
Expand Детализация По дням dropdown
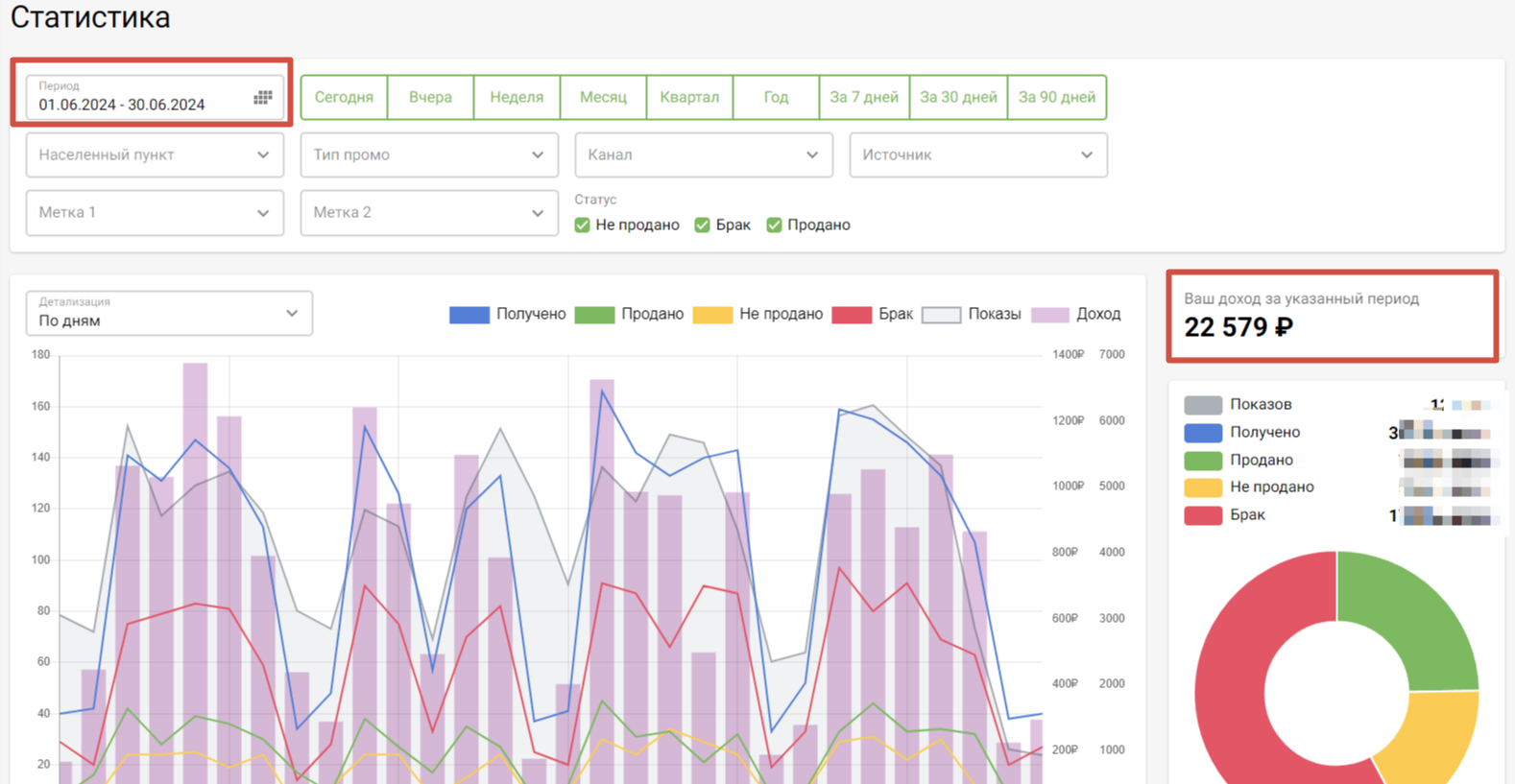click(x=169, y=313)
